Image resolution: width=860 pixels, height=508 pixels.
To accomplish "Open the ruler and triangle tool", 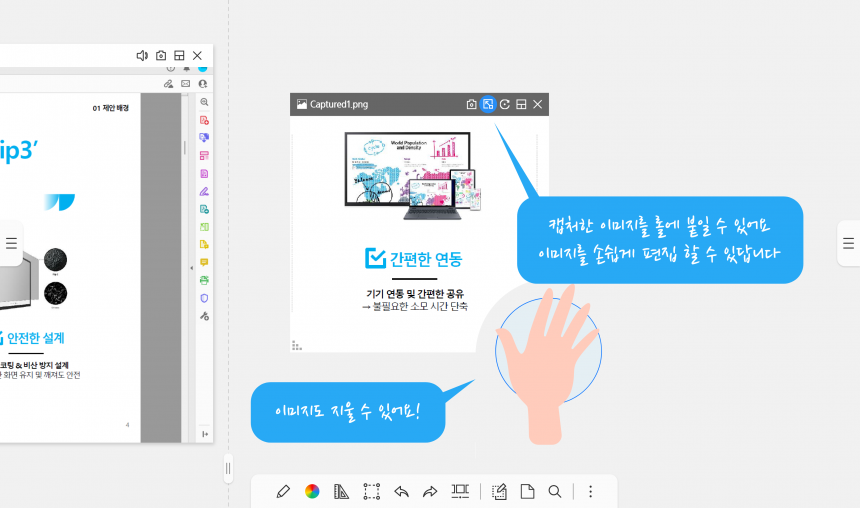I will 341,491.
